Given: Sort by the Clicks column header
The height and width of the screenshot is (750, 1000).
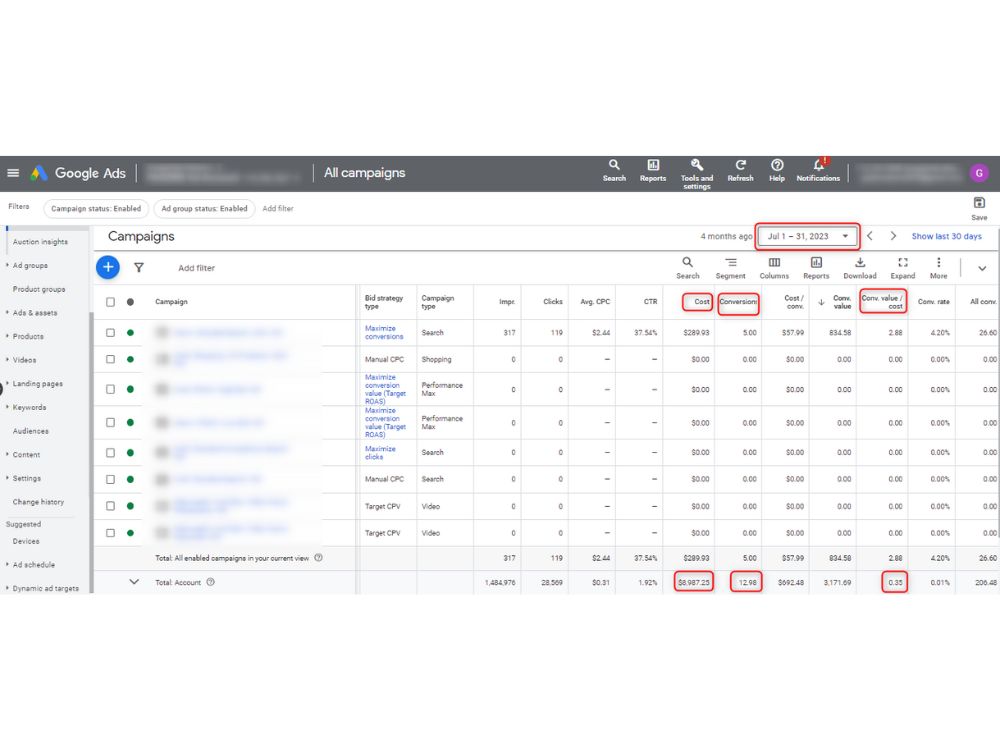Looking at the screenshot, I should click(x=553, y=302).
